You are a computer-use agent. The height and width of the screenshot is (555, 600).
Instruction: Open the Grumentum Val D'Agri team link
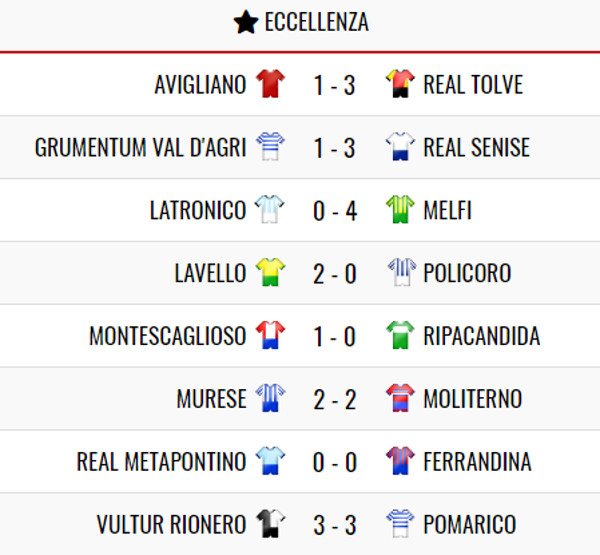point(140,147)
